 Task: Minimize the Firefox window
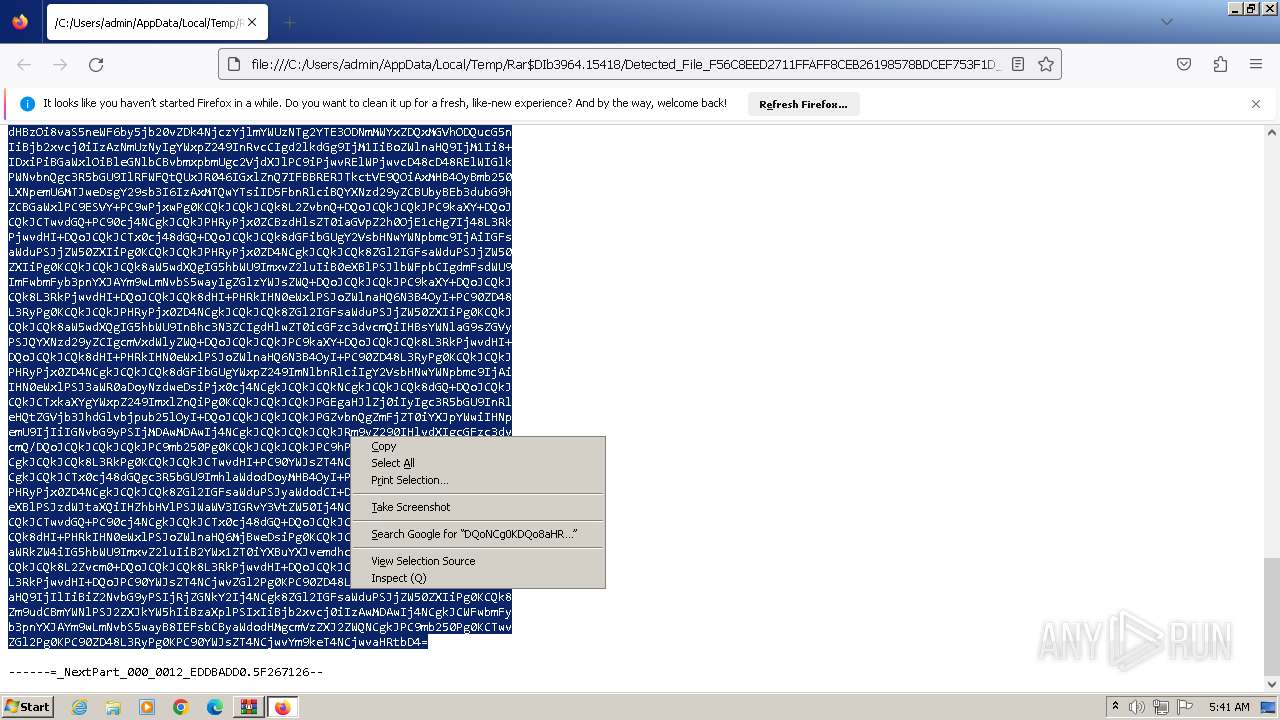click(1235, 8)
